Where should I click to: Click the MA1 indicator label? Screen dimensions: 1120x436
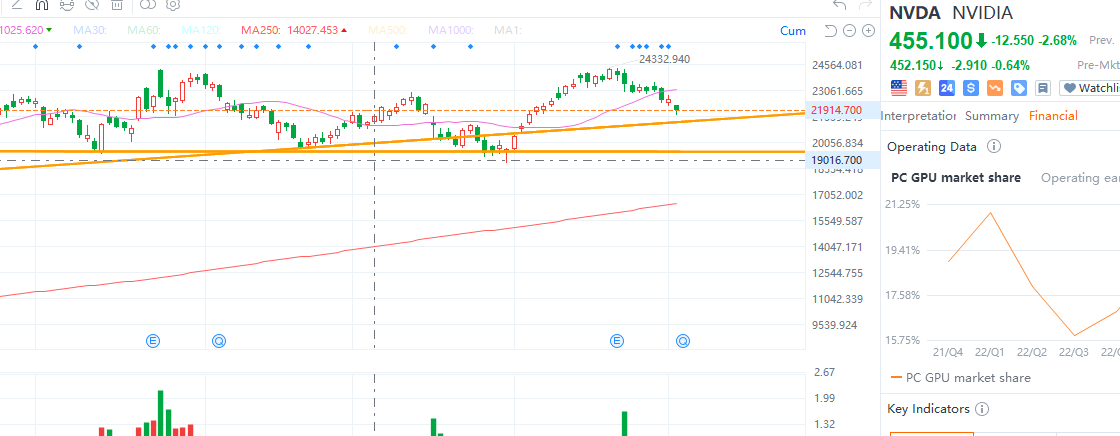tap(508, 31)
